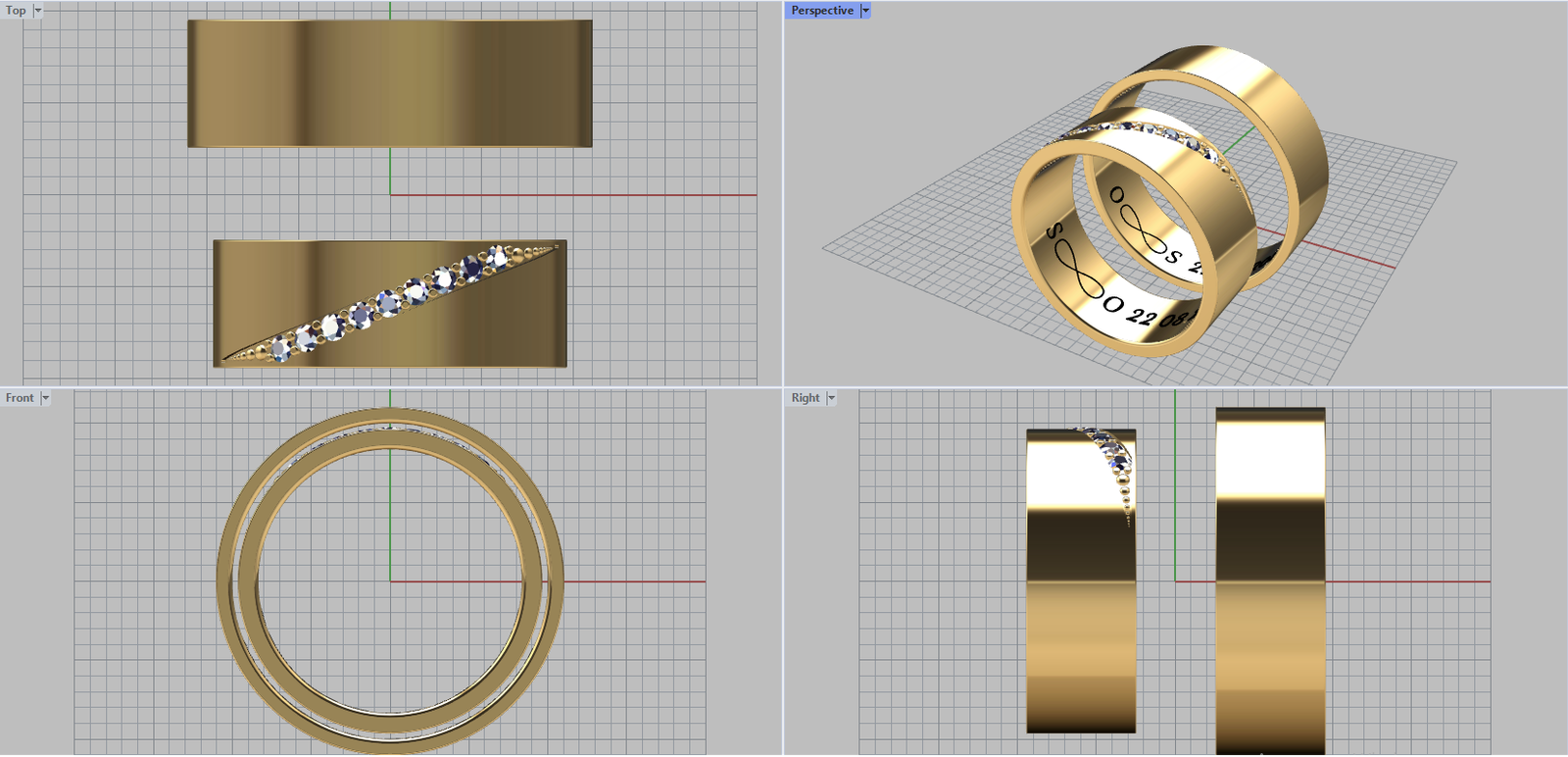Activate the Perspective viewport title
Screen dimensions: 1568x757
click(821, 11)
